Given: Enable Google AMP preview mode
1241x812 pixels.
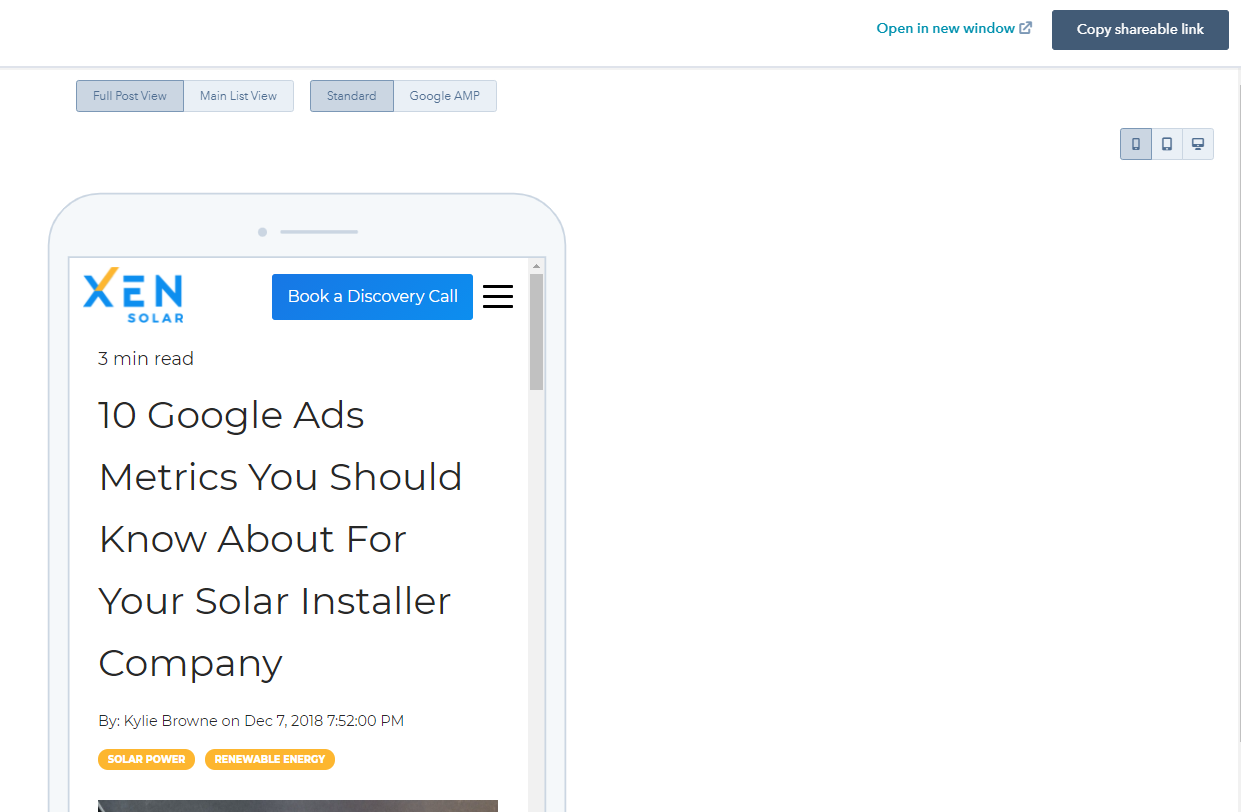Looking at the screenshot, I should tap(445, 96).
